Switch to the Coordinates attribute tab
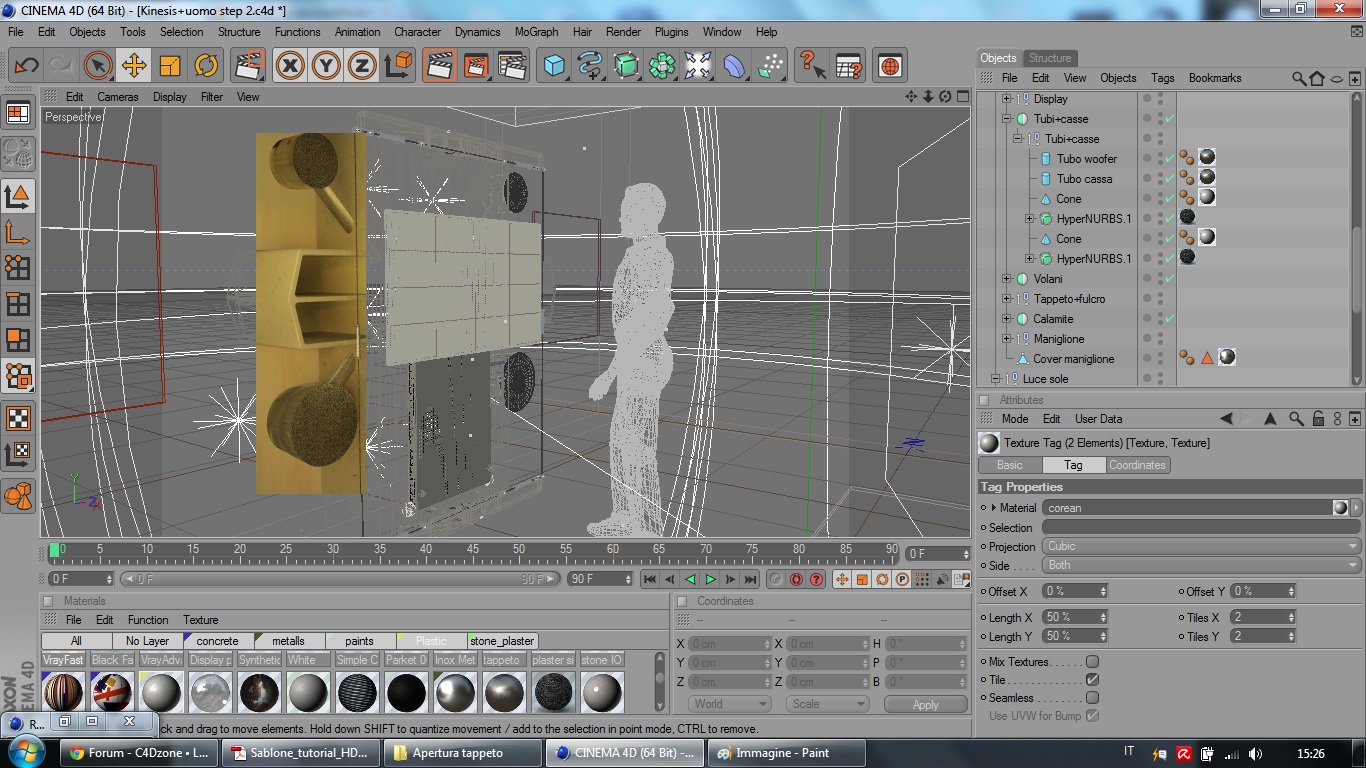Screen dimensions: 1366x768 [x=1137, y=465]
